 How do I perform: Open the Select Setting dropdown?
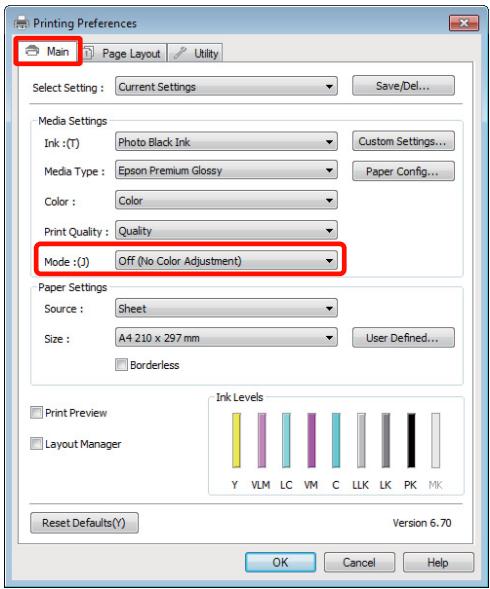coord(226,86)
